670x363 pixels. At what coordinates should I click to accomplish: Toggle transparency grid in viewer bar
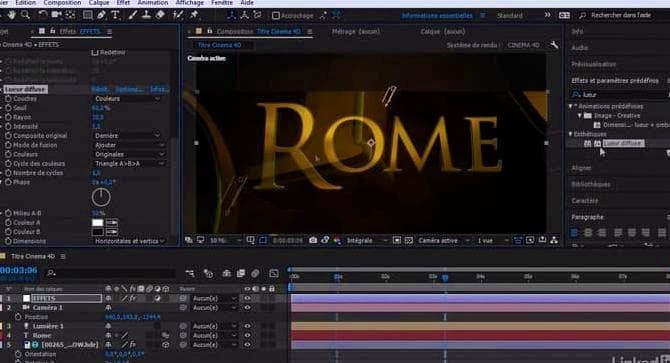click(409, 240)
